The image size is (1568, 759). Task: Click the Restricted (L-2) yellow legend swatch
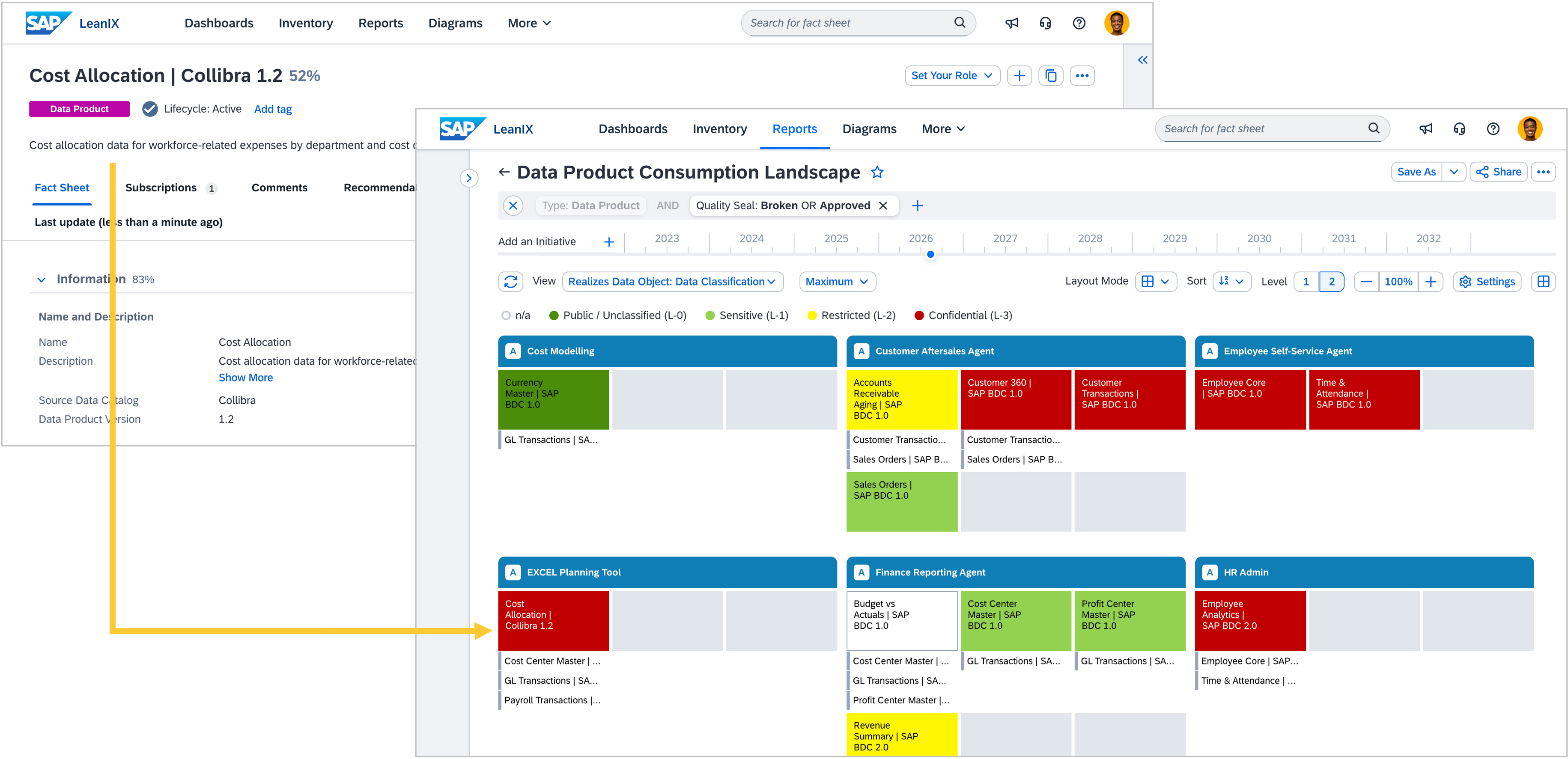(812, 315)
